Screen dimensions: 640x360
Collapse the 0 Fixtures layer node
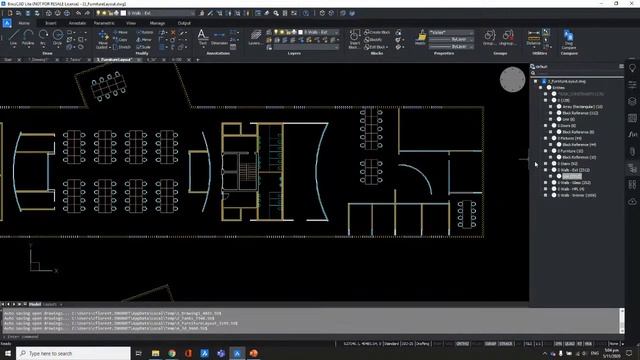tap(545, 138)
